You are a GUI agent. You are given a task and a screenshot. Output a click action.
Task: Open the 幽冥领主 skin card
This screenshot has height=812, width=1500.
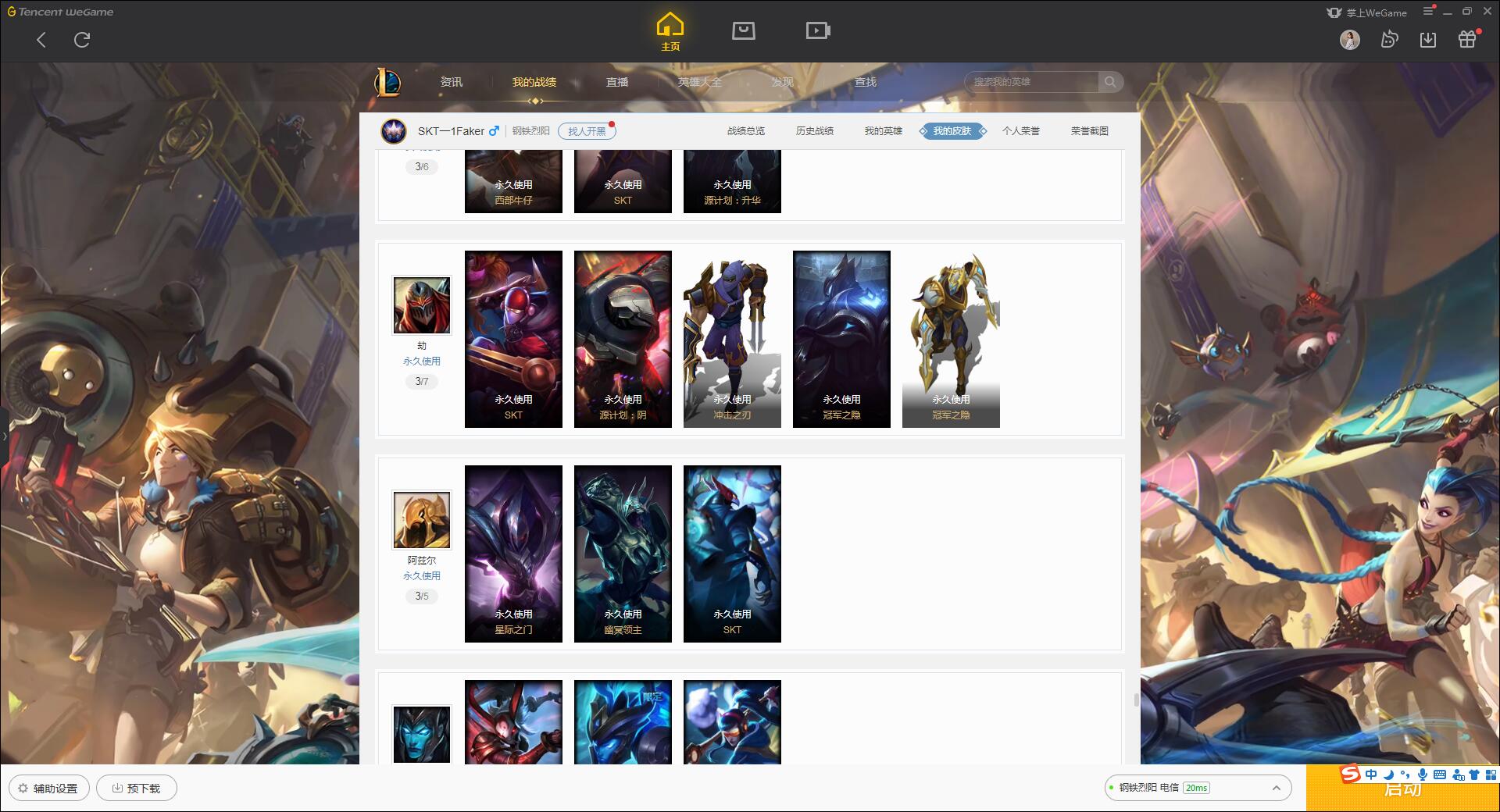pos(623,554)
